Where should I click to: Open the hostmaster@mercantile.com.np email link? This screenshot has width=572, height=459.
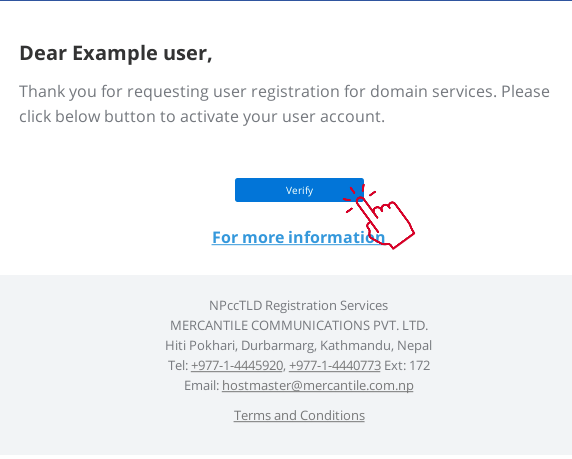click(x=318, y=386)
